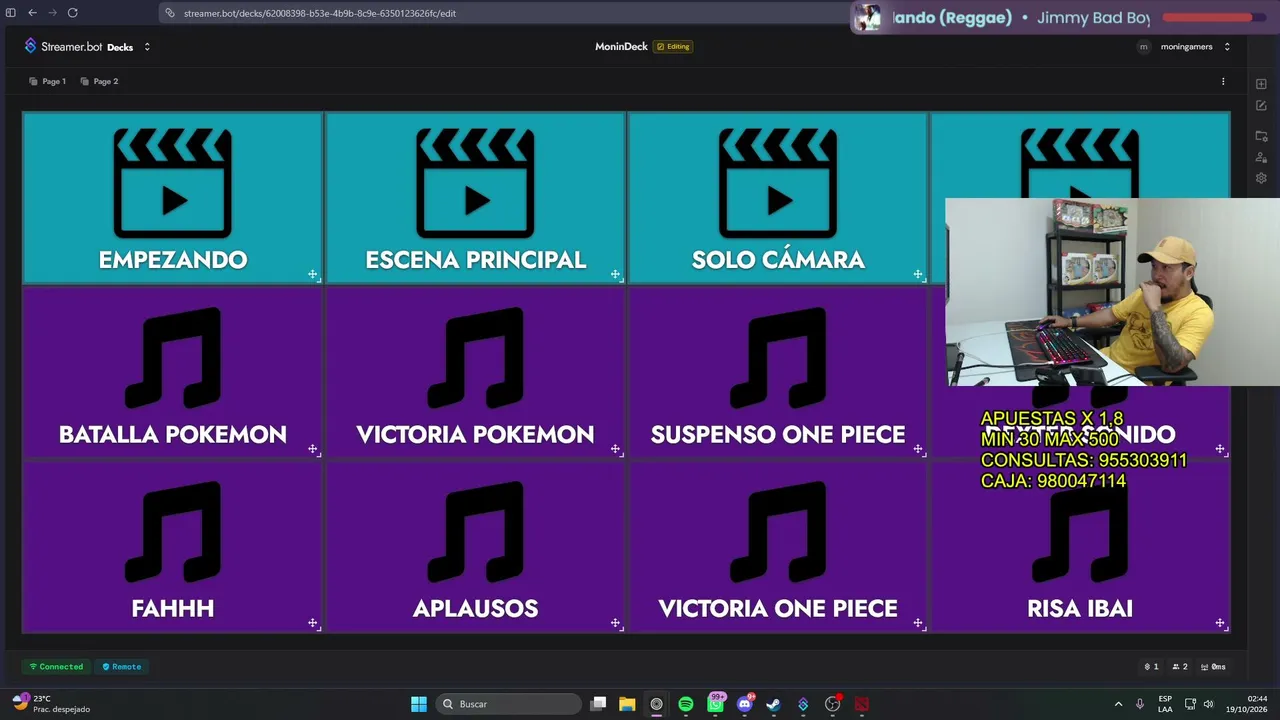This screenshot has height=720, width=1280.
Task: Click the weather widget 23°C
Action: [x=52, y=704]
